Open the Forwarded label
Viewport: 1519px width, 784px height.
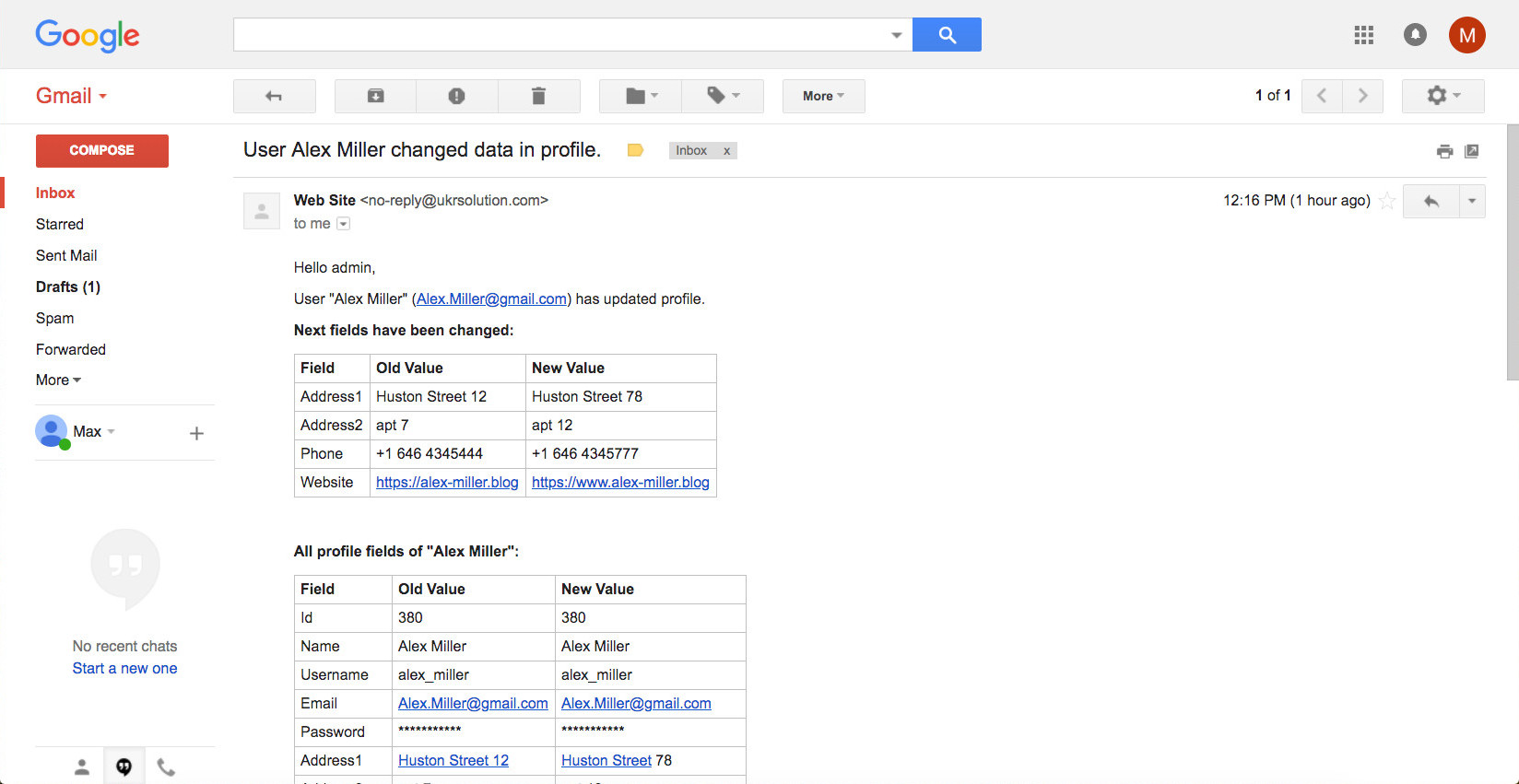point(71,349)
